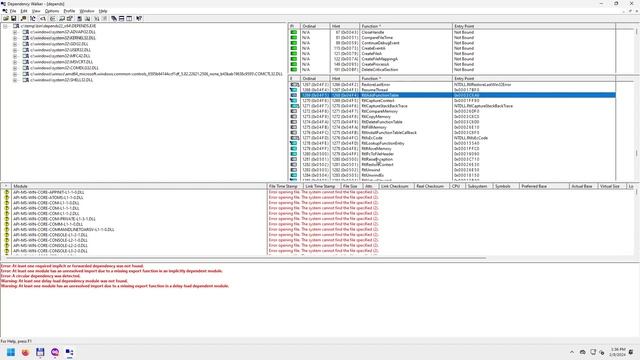Expand the MSVCRT.DLL tree node

pos(15,62)
